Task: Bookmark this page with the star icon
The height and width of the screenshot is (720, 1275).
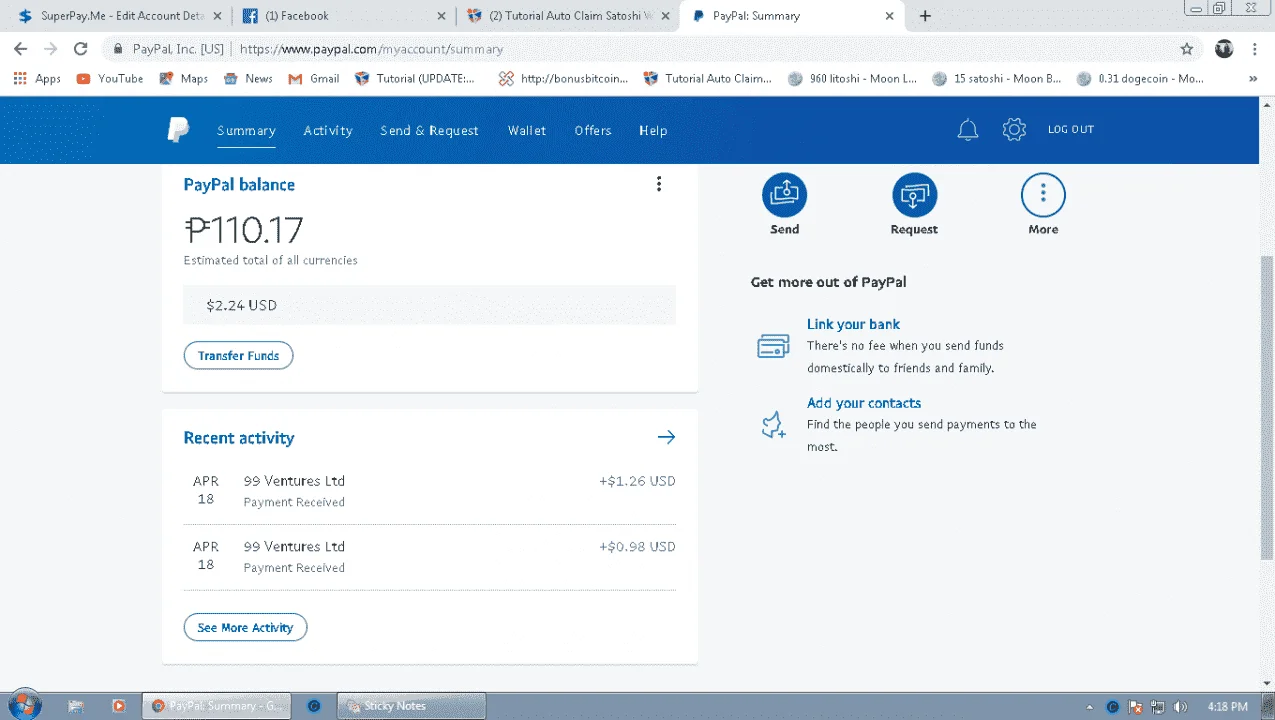Action: pos(1187,49)
